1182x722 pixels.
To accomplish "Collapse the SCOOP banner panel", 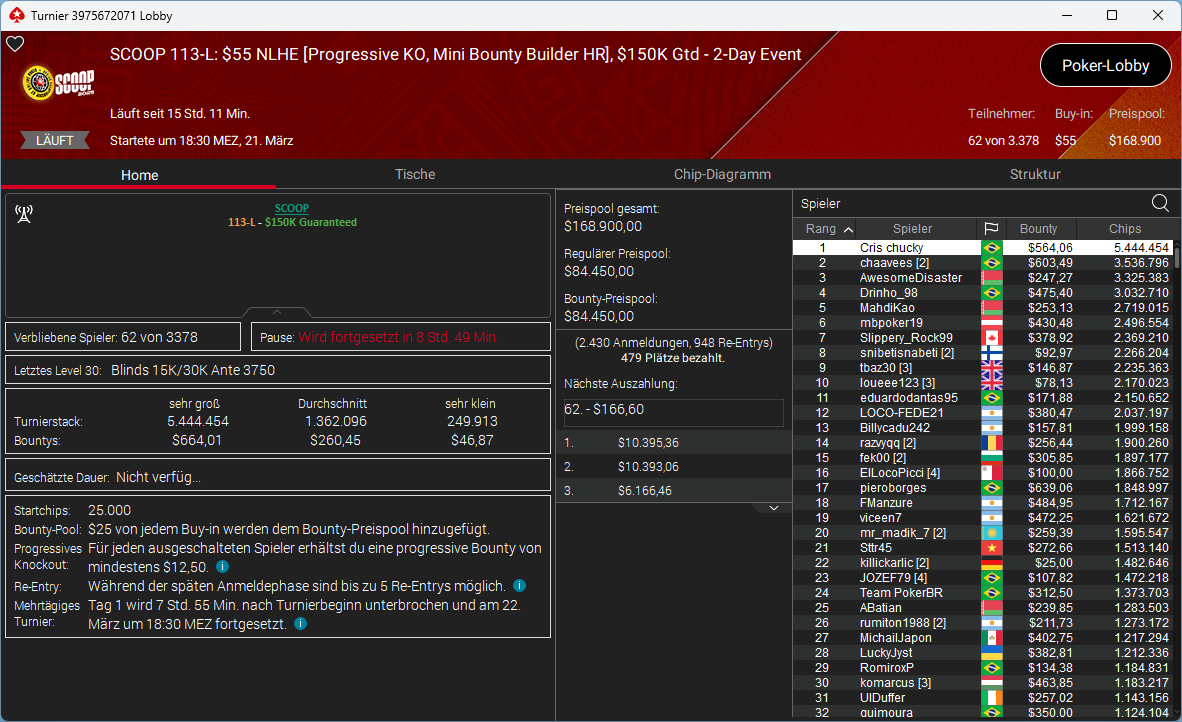I will click(277, 312).
